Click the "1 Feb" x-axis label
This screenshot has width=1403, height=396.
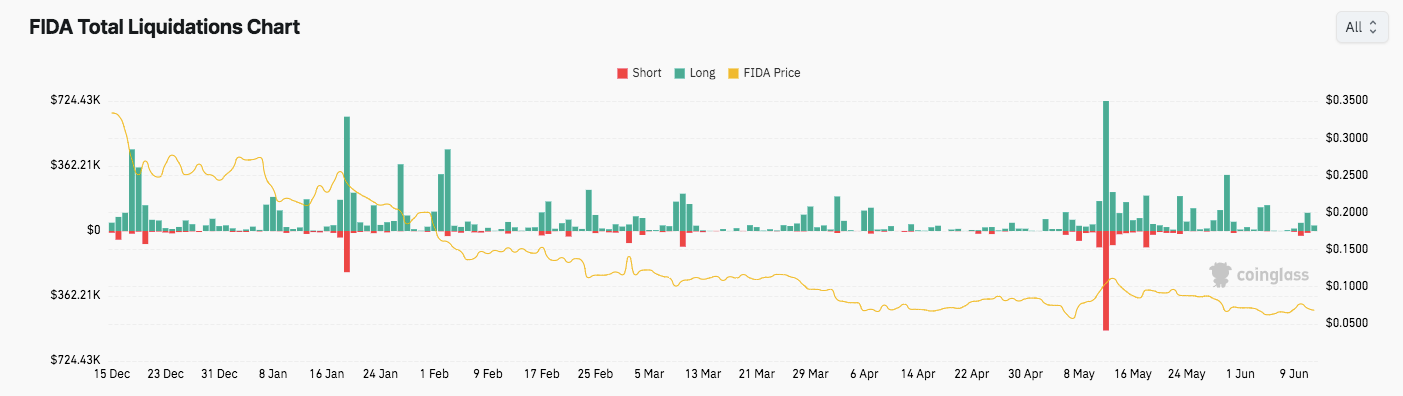pyautogui.click(x=434, y=374)
